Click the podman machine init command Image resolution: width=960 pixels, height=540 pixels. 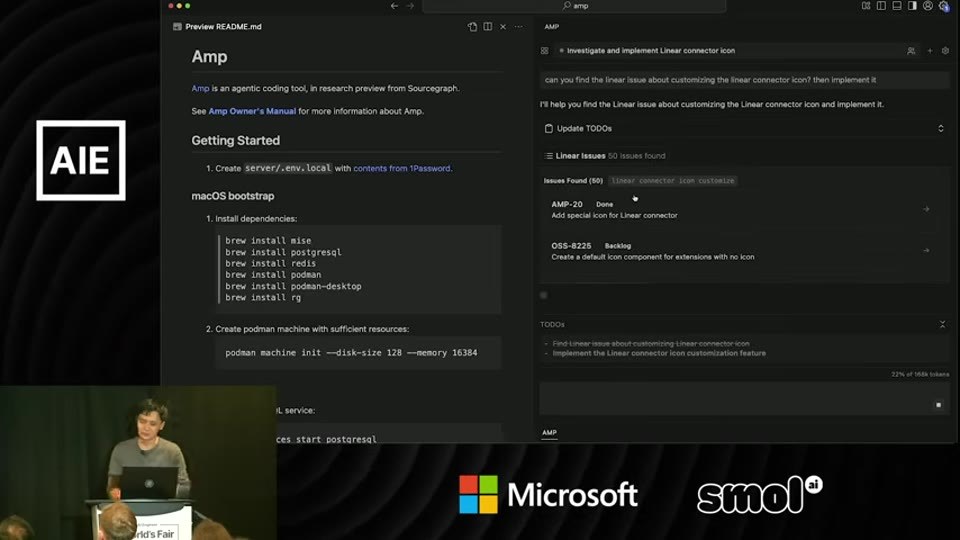click(351, 353)
